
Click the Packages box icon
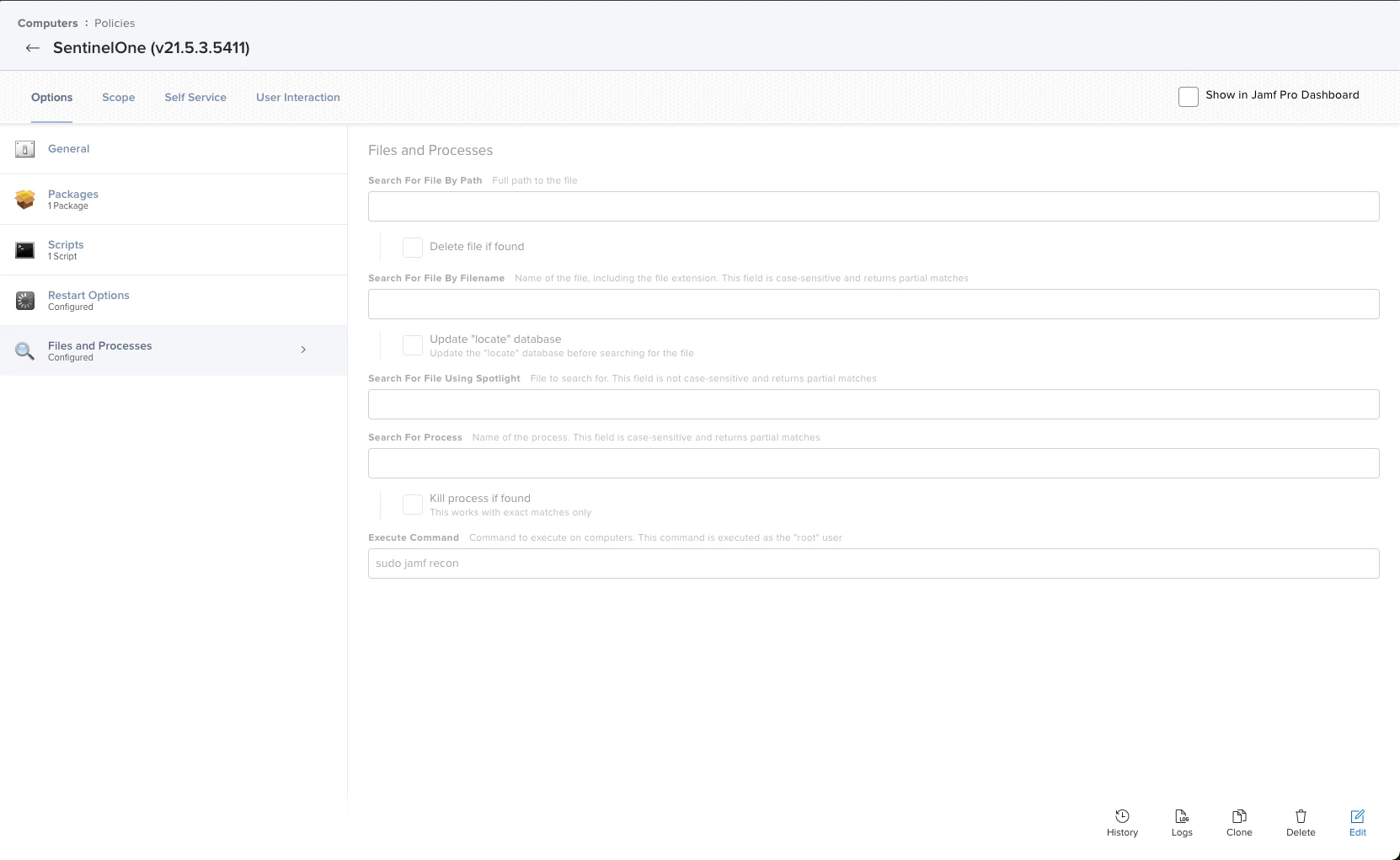pyautogui.click(x=25, y=200)
